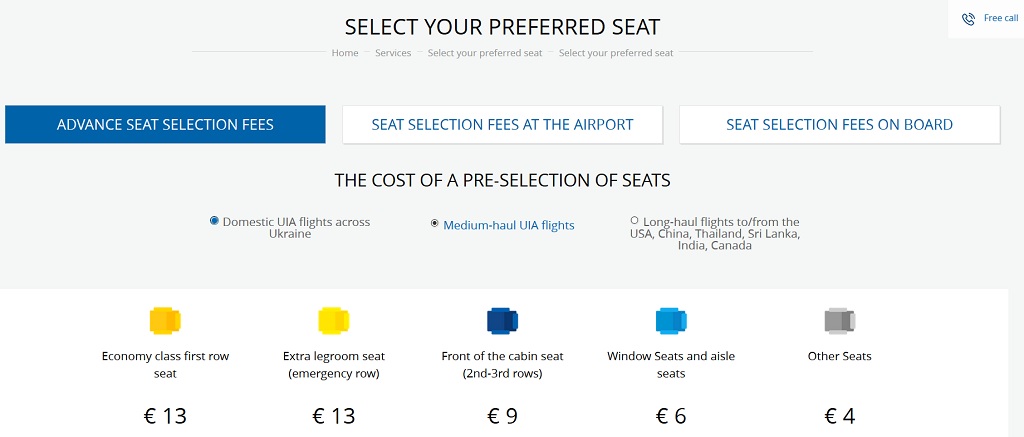1024x437 pixels.
Task: Switch to Seat Selection Fees at the Airport tab
Action: coord(502,124)
